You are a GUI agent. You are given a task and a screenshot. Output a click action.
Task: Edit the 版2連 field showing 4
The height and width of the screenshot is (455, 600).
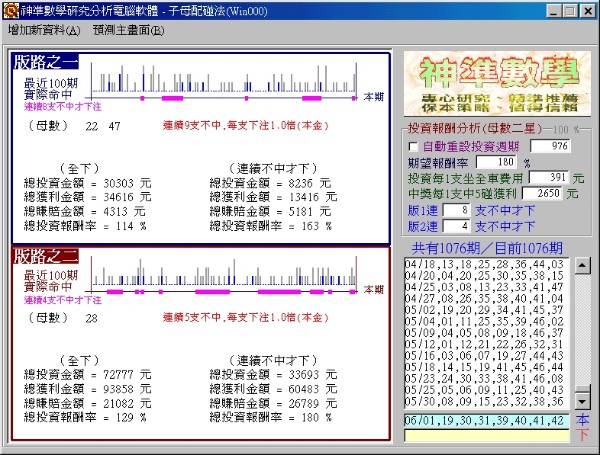click(x=456, y=226)
